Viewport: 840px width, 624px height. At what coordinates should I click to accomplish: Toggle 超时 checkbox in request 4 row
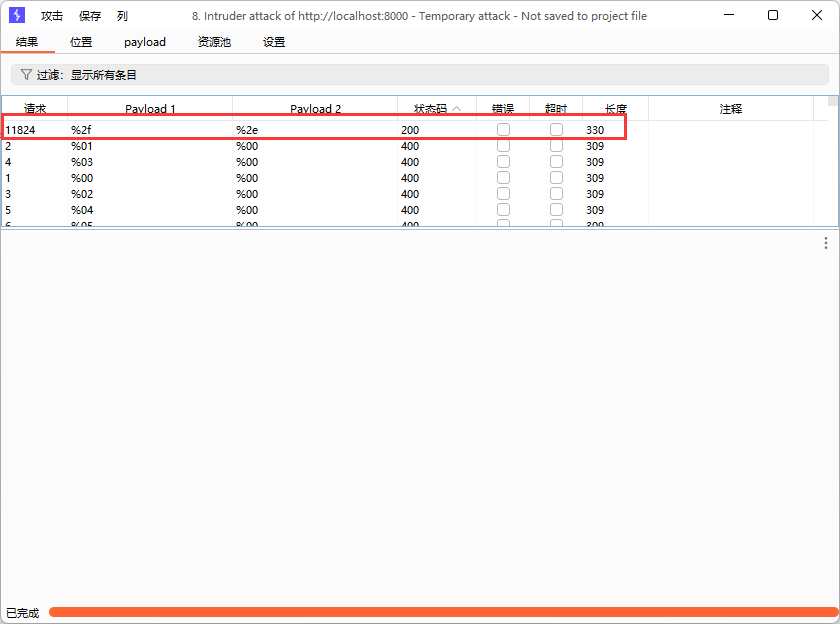(556, 162)
